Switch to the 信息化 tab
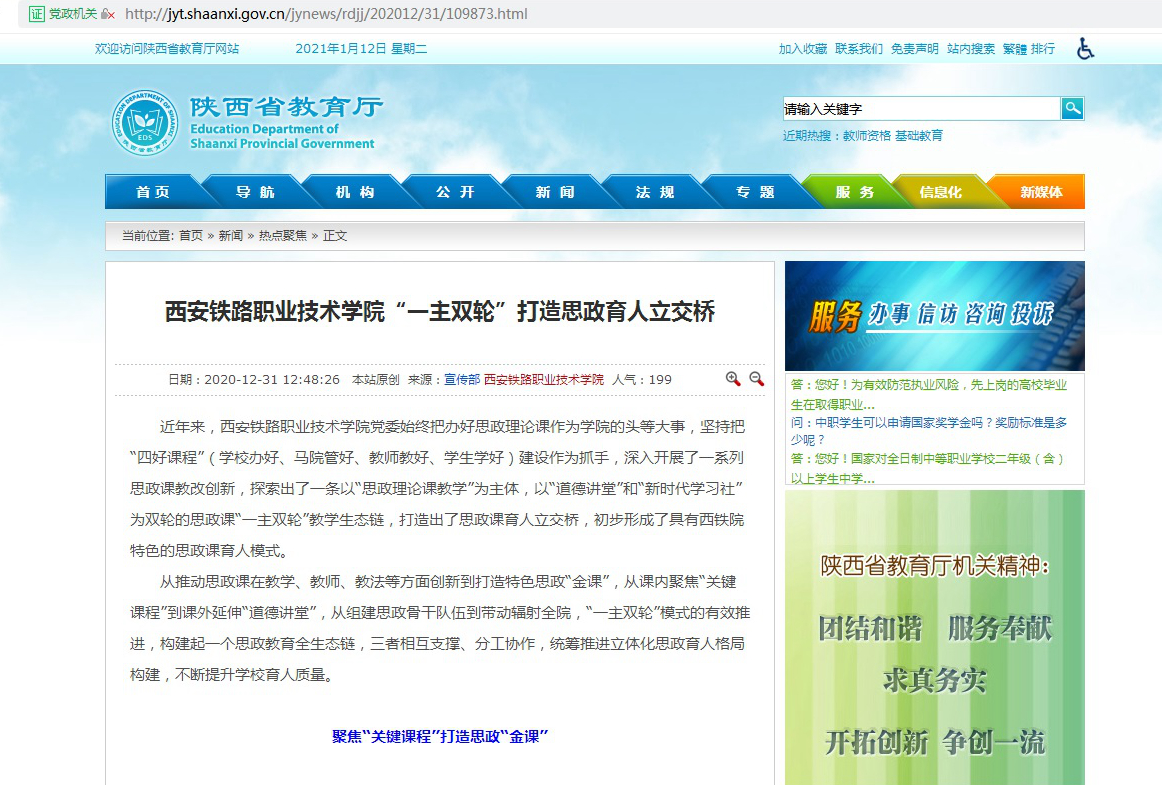The width and height of the screenshot is (1162, 785). pyautogui.click(x=941, y=192)
